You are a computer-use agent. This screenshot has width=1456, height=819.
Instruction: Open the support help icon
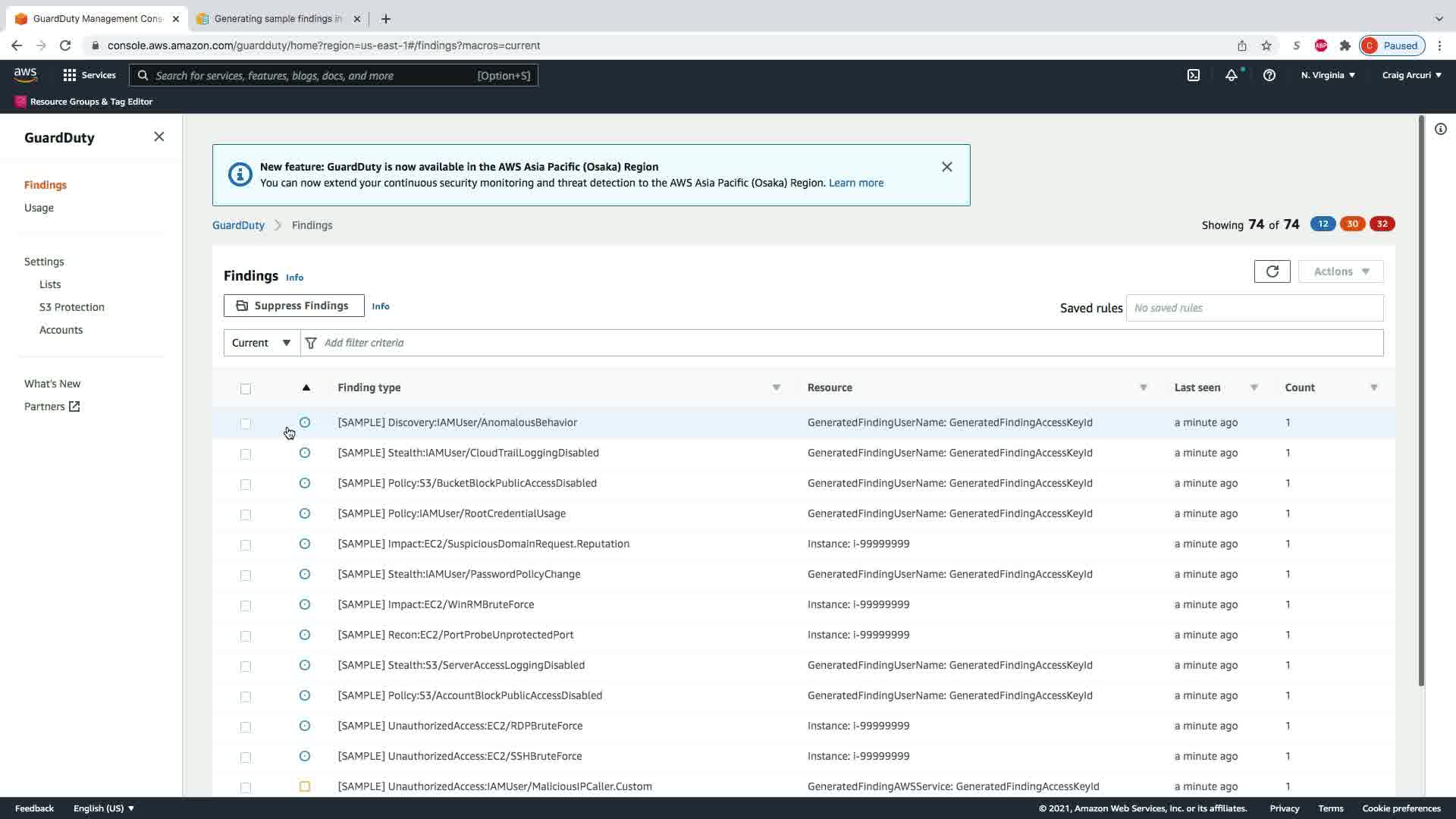tap(1269, 75)
